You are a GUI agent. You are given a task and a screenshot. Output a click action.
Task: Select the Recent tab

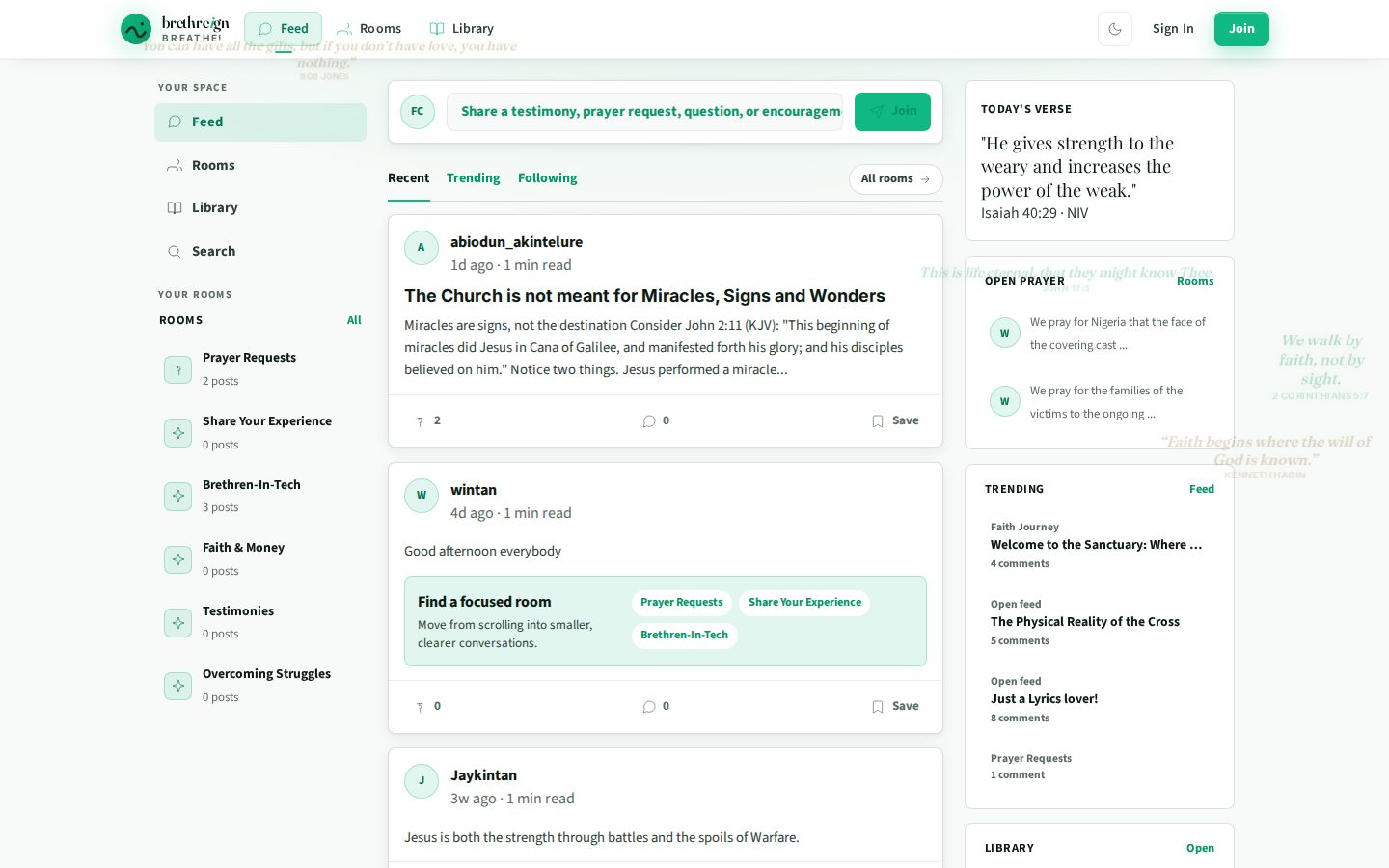409,178
